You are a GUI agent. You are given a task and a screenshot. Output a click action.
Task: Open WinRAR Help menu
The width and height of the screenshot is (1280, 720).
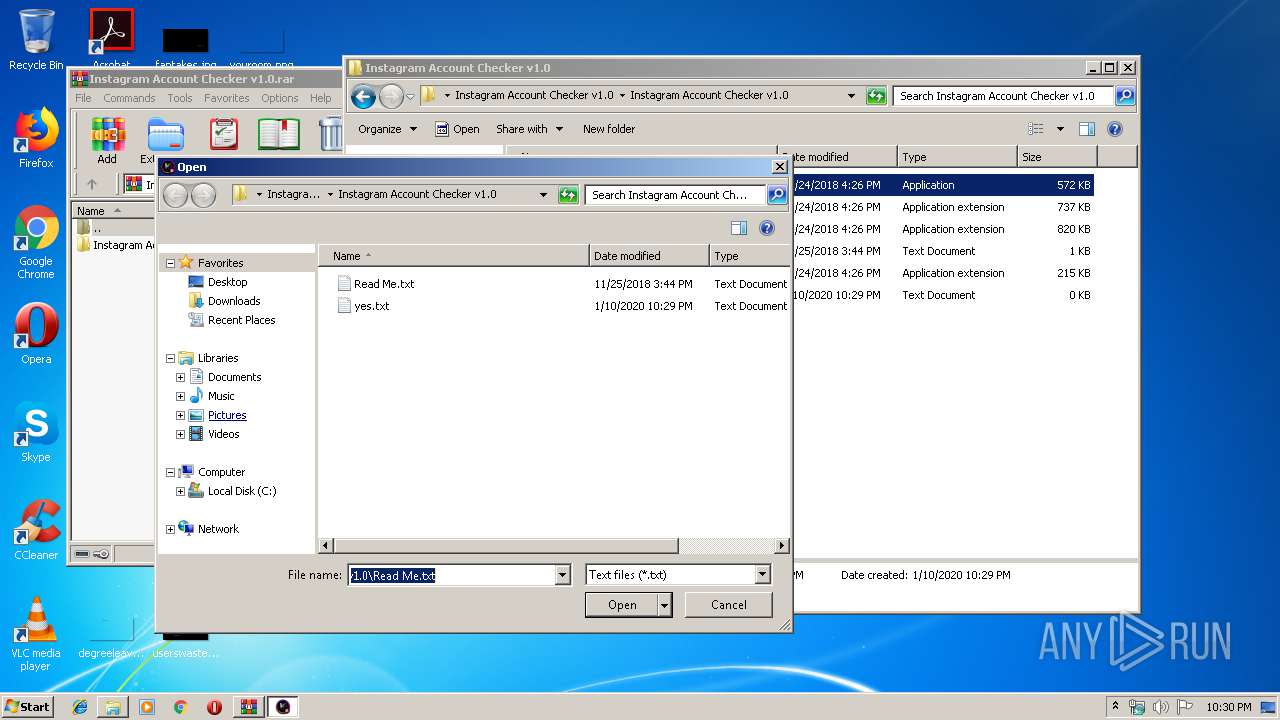pos(320,98)
